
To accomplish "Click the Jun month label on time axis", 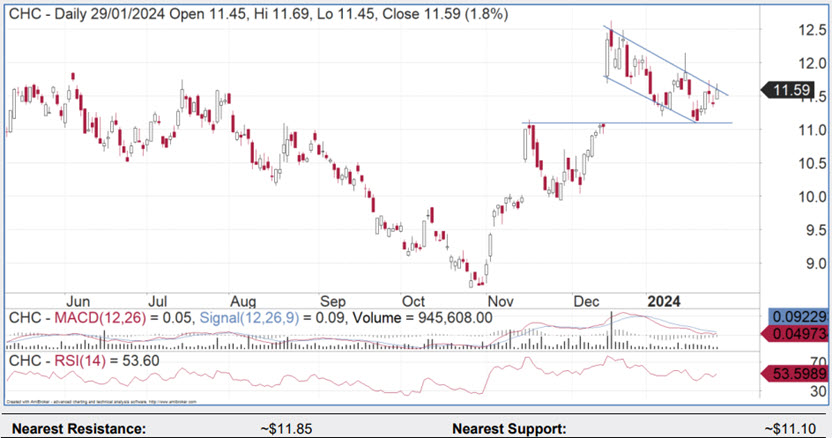I will [78, 302].
